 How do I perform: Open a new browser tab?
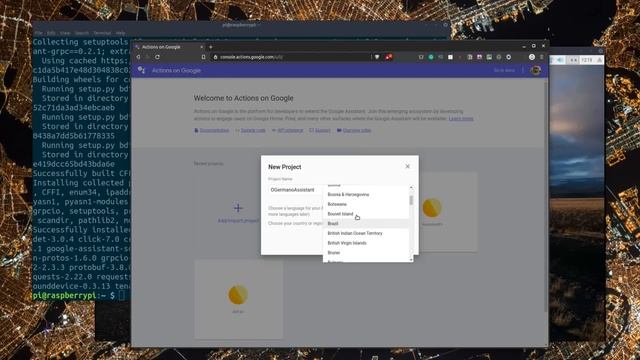tap(211, 47)
